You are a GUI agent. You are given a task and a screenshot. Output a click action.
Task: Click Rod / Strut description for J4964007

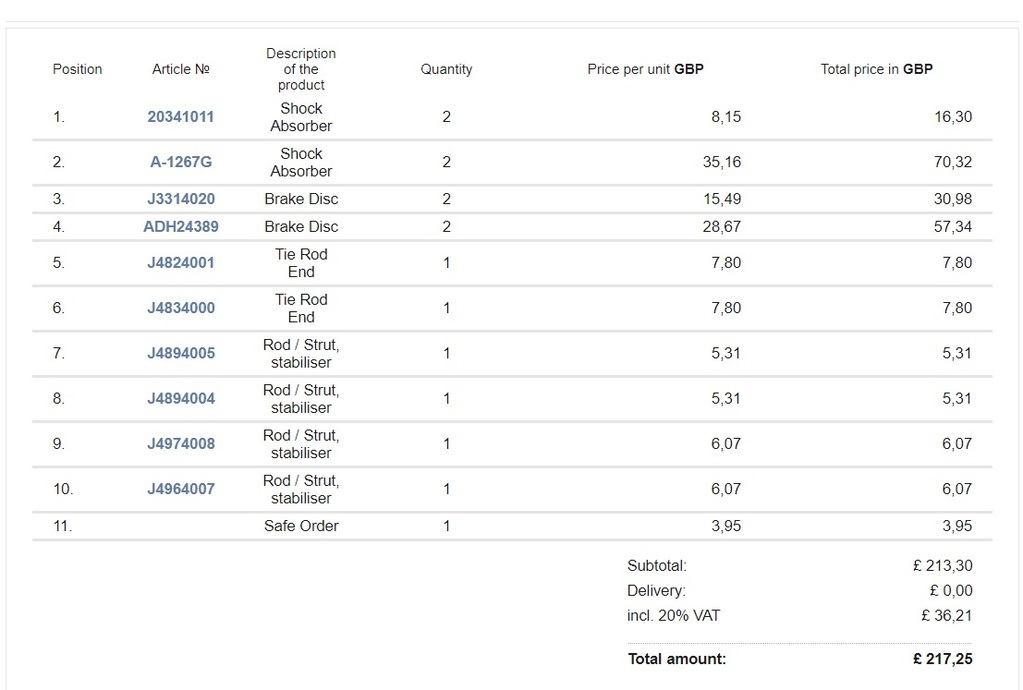[x=301, y=488]
